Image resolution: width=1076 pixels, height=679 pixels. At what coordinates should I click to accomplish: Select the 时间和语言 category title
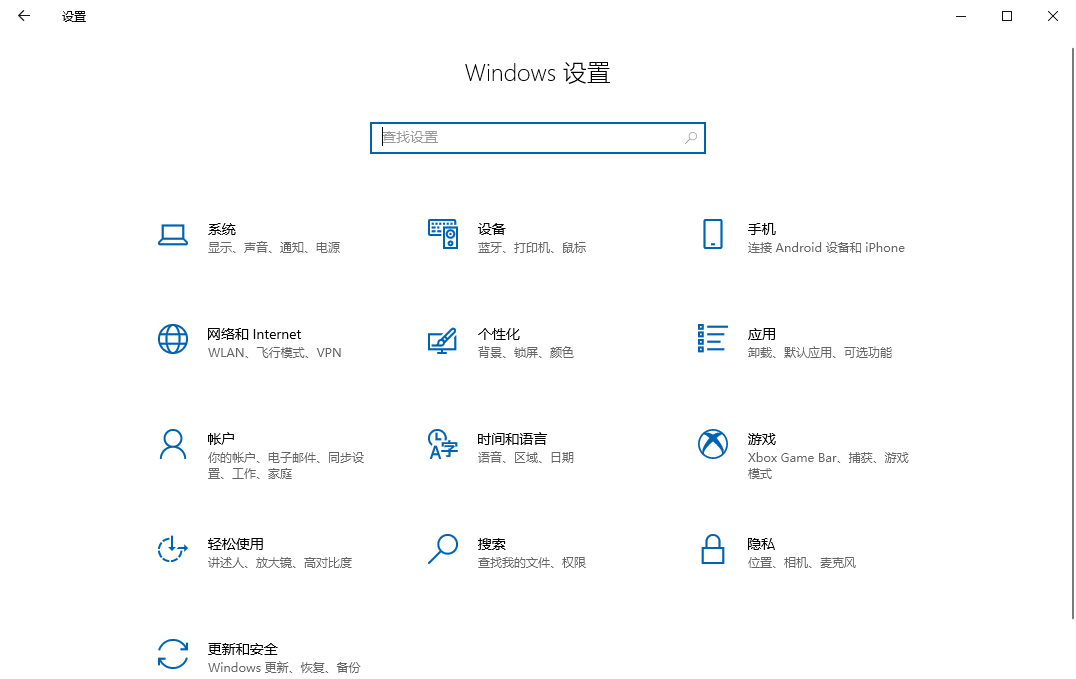(x=512, y=439)
